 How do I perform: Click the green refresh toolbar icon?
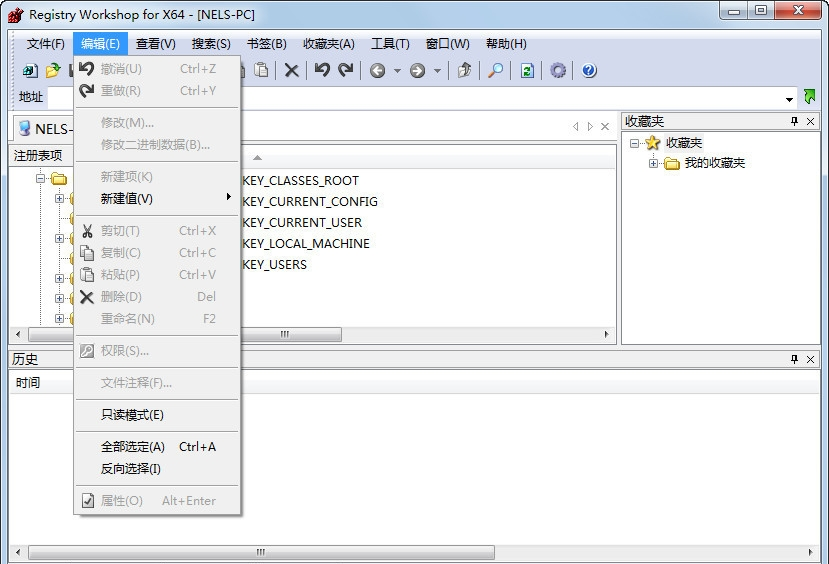pyautogui.click(x=527, y=70)
